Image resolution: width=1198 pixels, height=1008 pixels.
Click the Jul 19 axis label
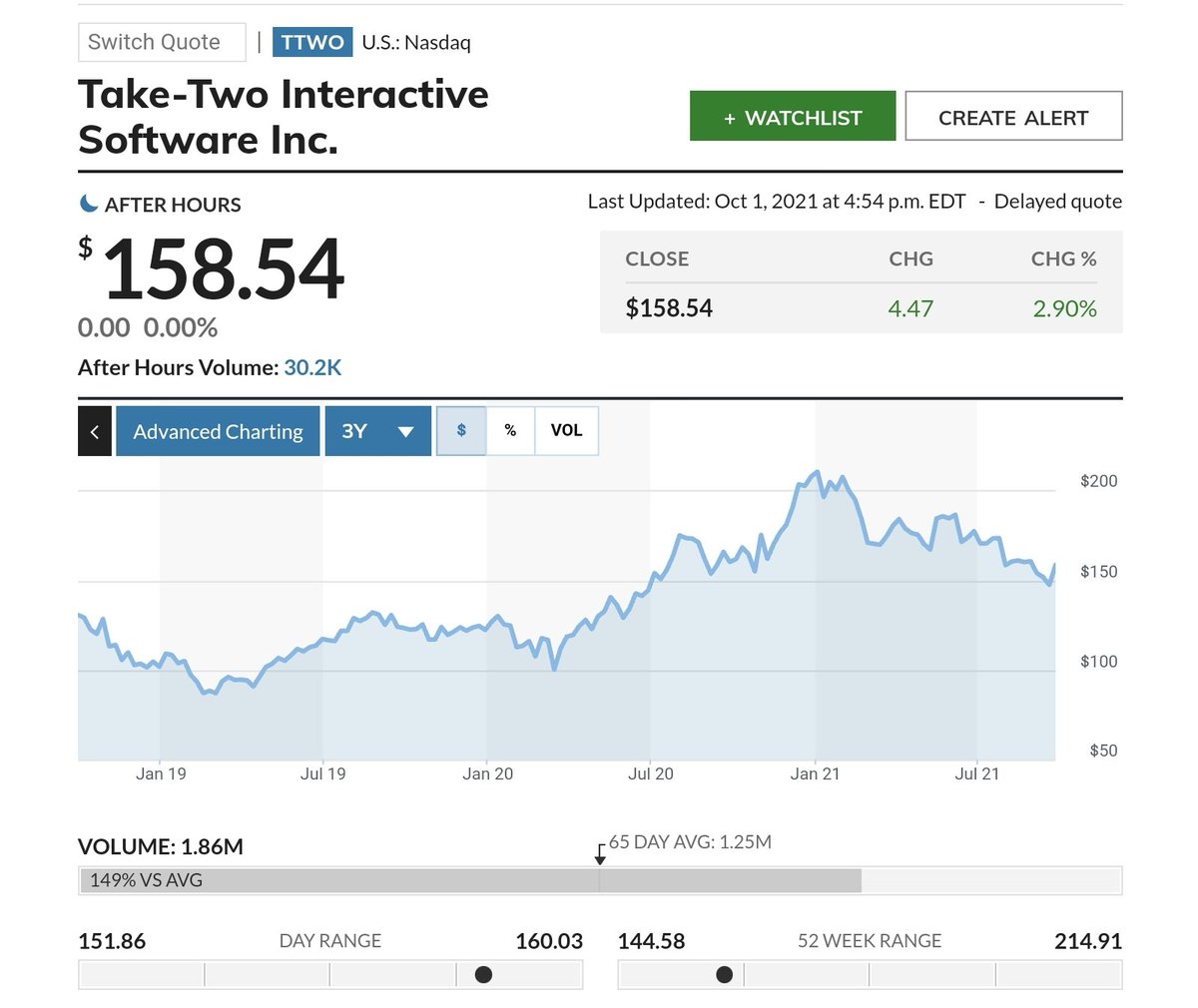pyautogui.click(x=322, y=773)
